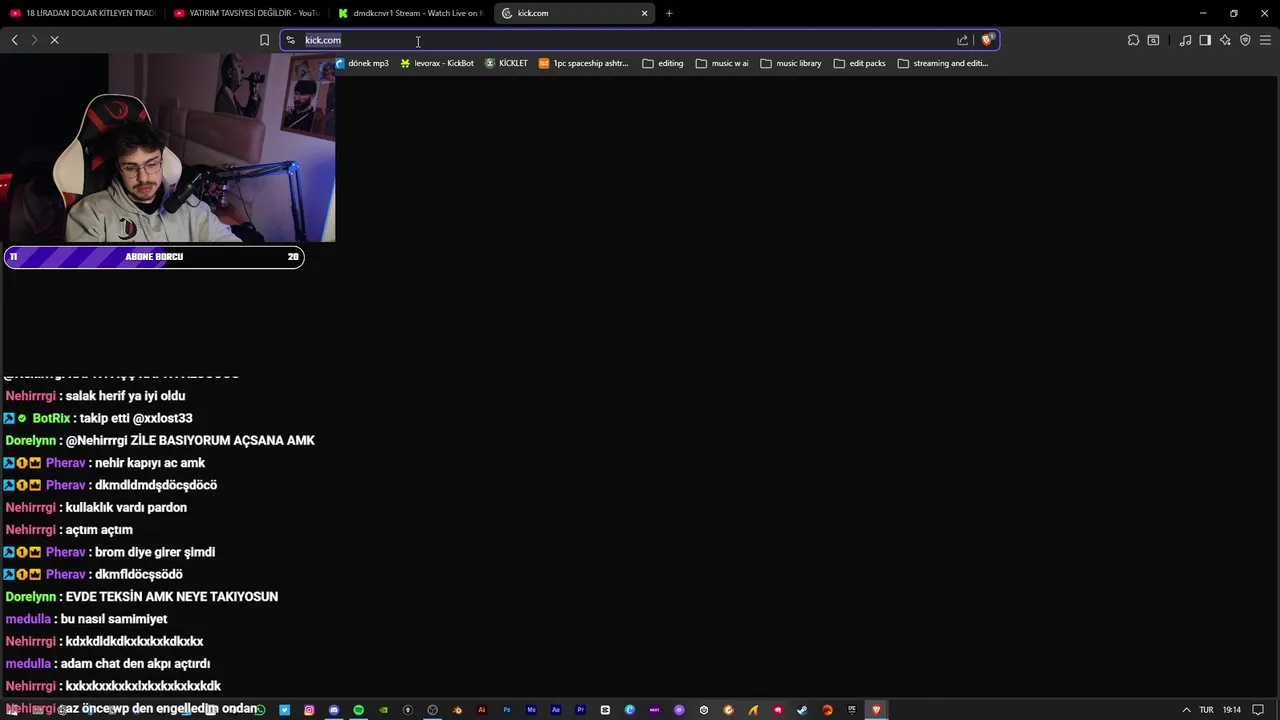Click Nehirrrgi's 'kullaklık vardı pardon' message
Screen dimensions: 1280x720
(126, 507)
